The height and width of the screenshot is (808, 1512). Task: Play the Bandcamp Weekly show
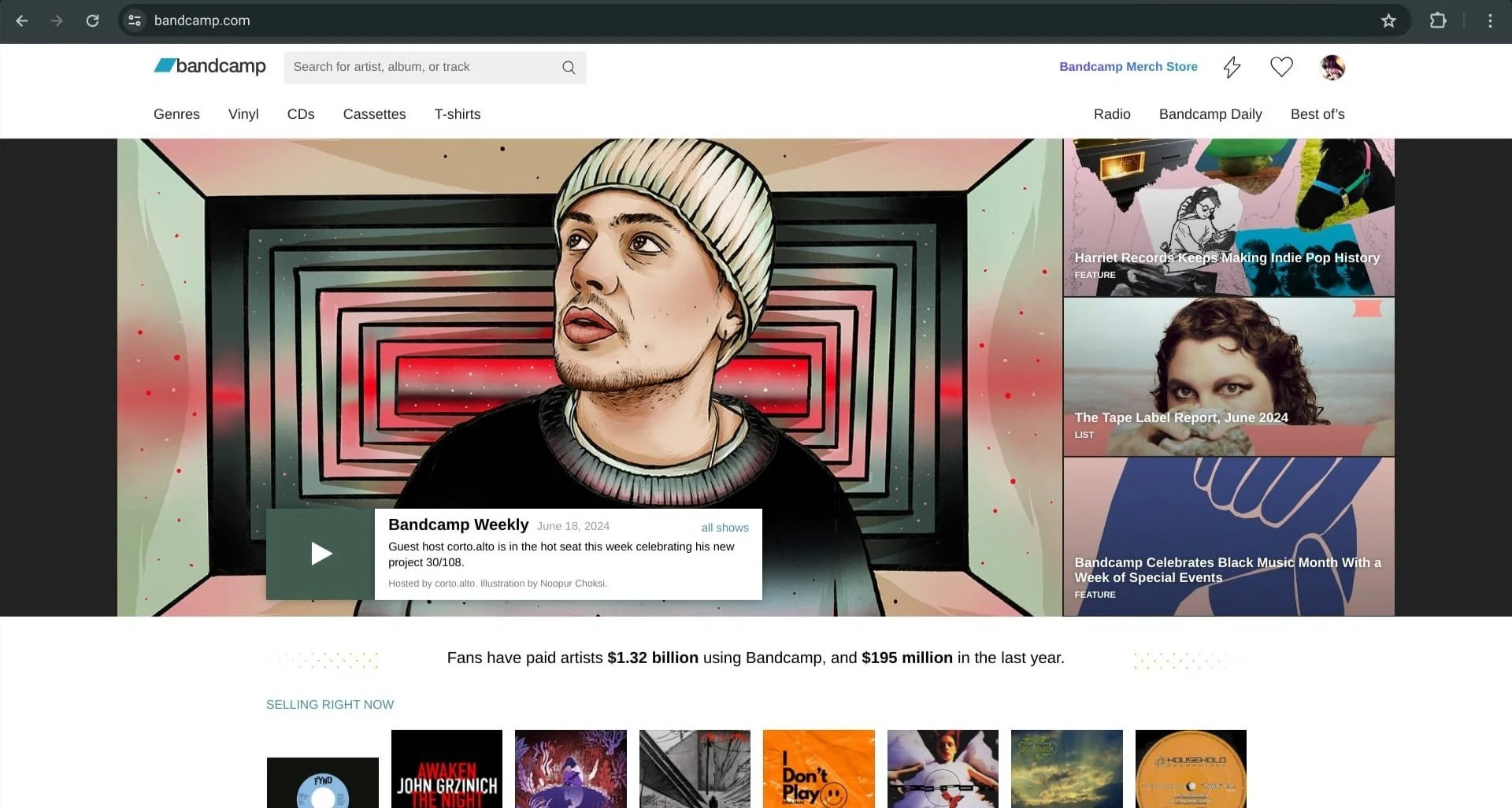(x=321, y=554)
